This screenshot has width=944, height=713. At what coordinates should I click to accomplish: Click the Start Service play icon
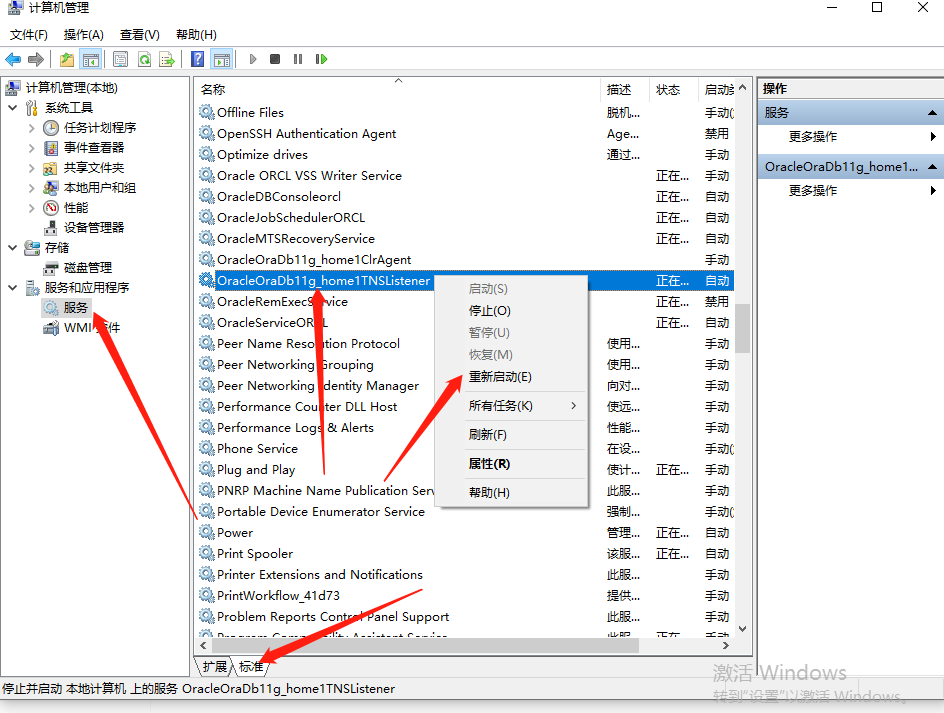pyautogui.click(x=253, y=59)
